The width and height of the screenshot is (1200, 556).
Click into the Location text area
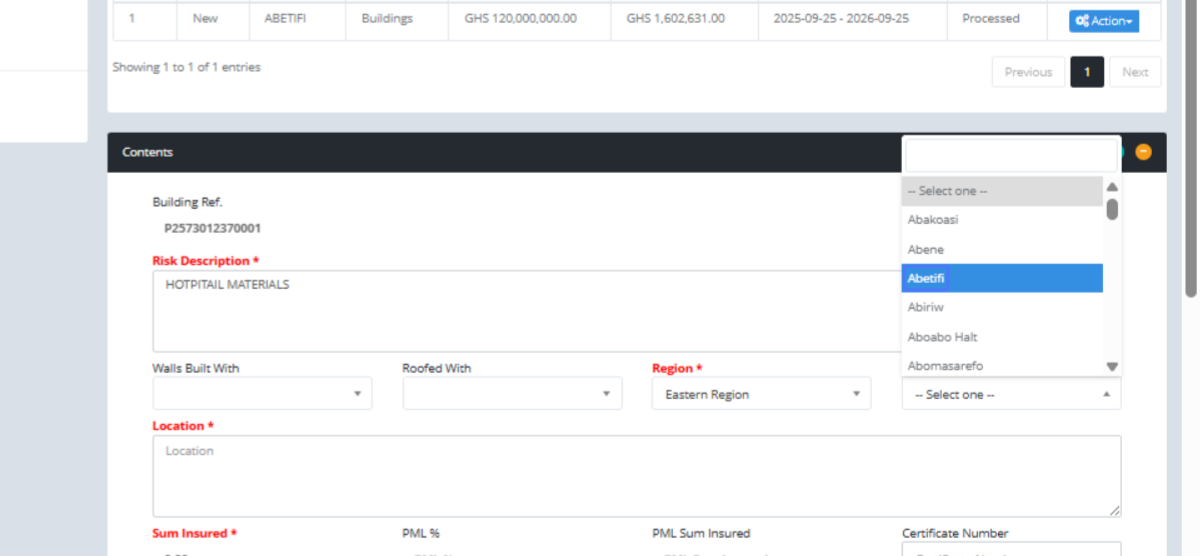tap(636, 476)
